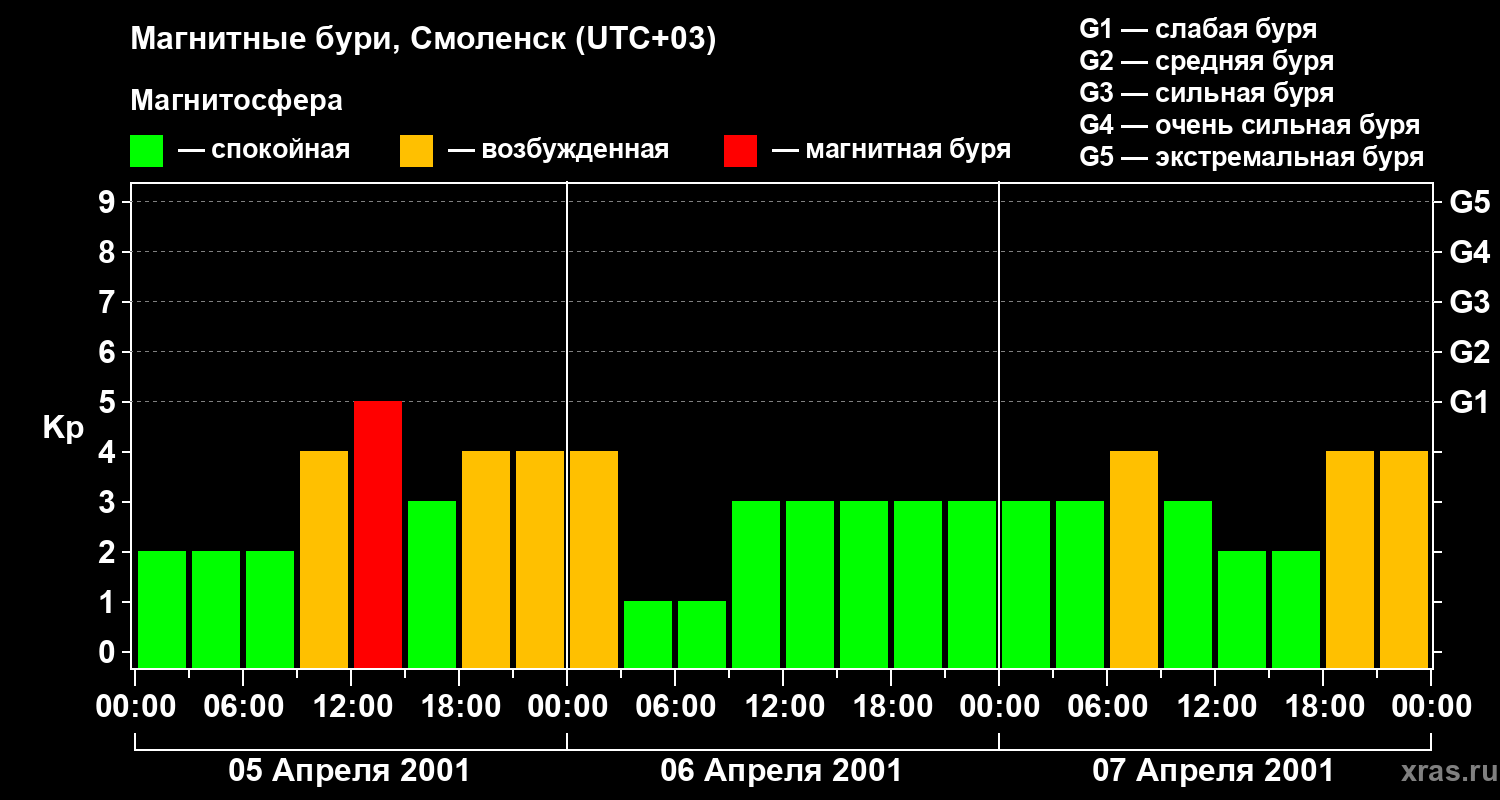Click the 12:00 time label under 05 April
Screen dimensions: 1500x800
point(351,707)
